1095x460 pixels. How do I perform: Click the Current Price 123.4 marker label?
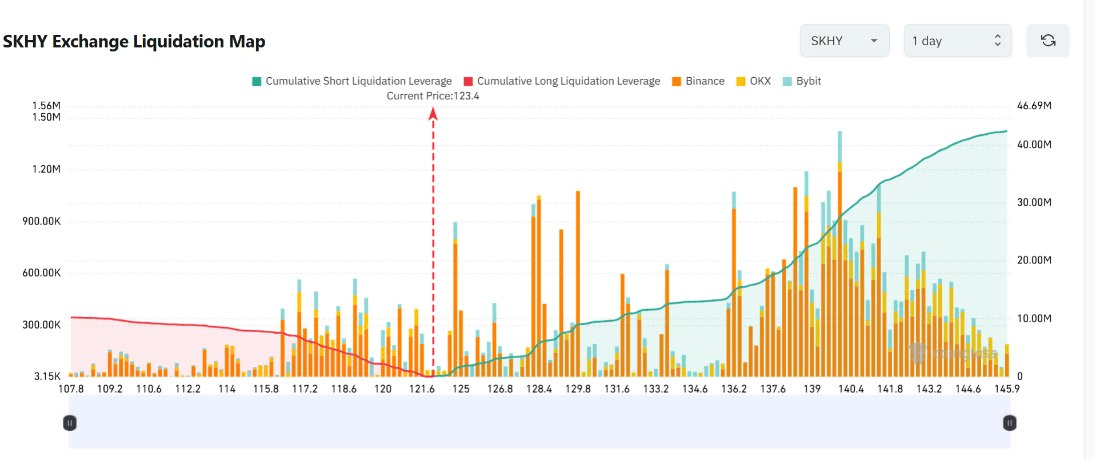[x=432, y=96]
